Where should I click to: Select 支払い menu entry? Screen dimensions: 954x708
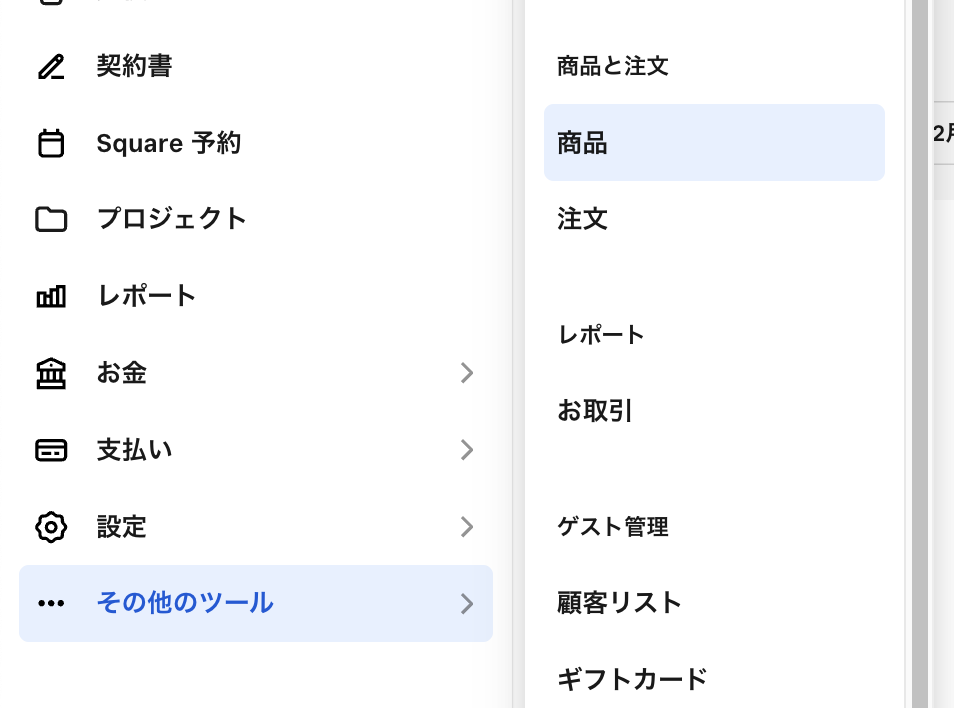point(256,450)
